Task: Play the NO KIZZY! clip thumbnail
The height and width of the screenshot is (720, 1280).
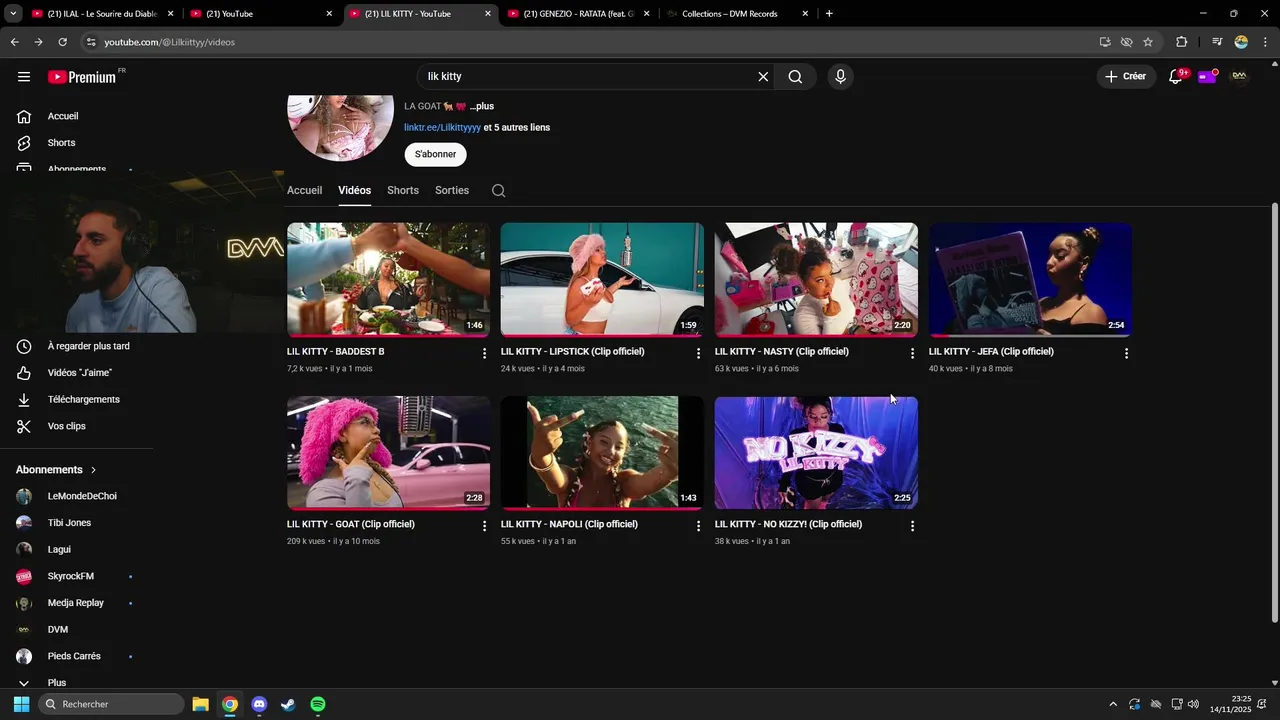Action: (x=816, y=452)
